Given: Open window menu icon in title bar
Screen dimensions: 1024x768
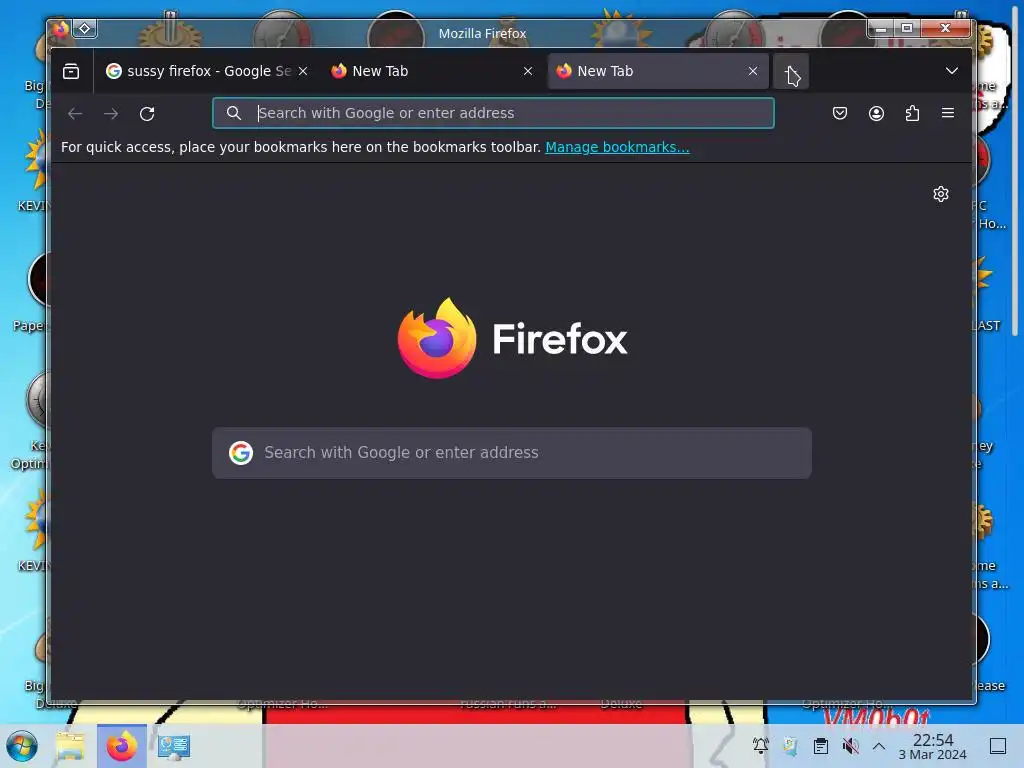Looking at the screenshot, I should [60, 29].
